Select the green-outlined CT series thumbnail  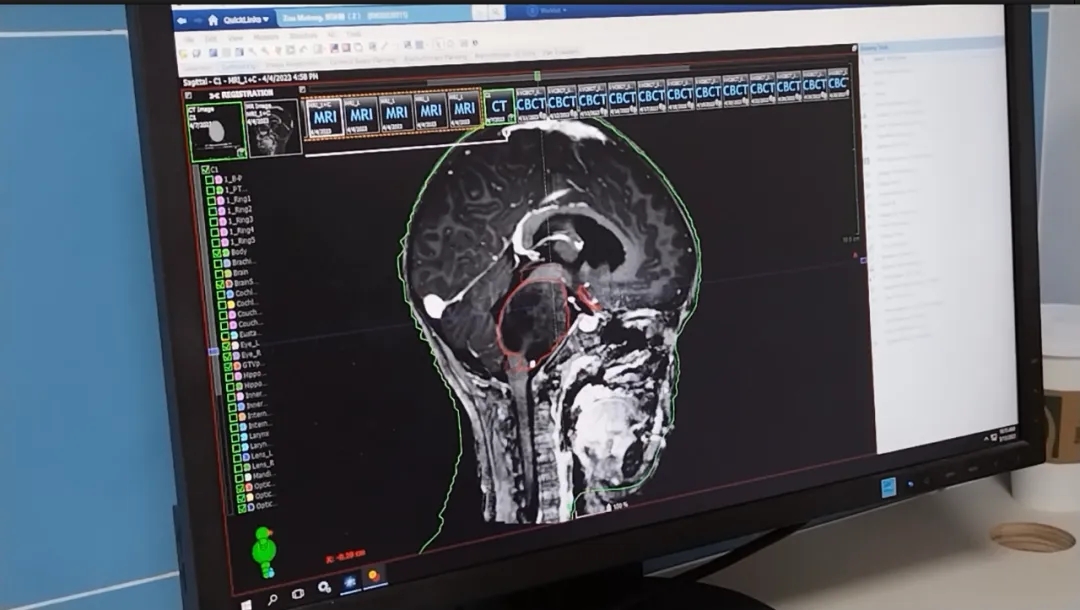click(x=498, y=106)
